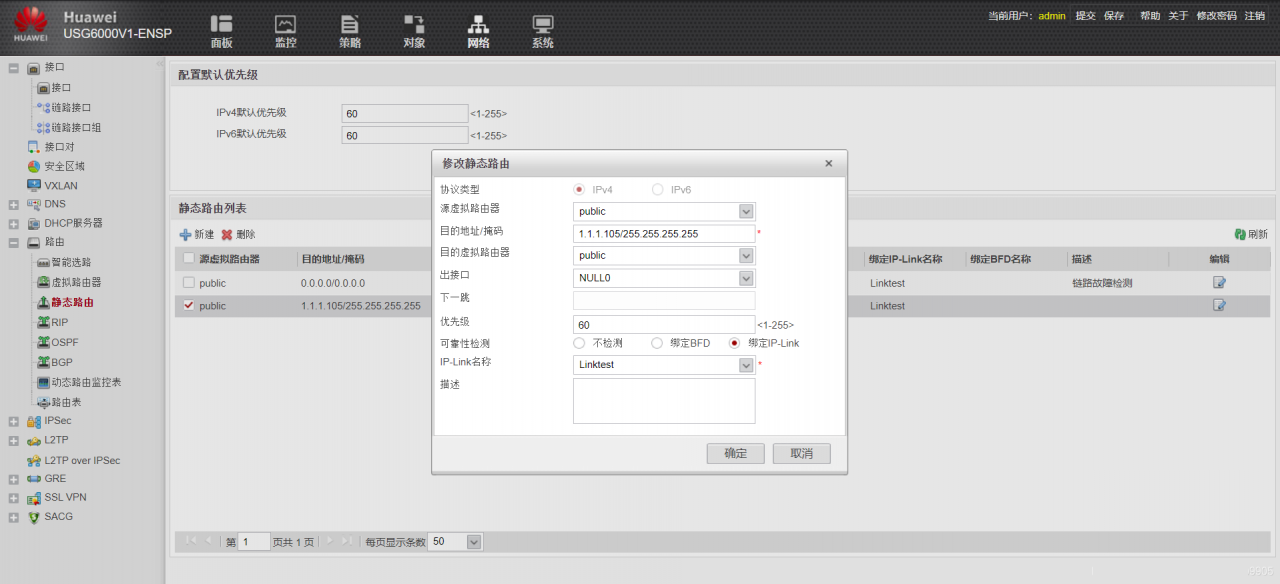Viewport: 1280px width, 584px height.
Task: Expand the IPSec tree node
Action: point(13,421)
